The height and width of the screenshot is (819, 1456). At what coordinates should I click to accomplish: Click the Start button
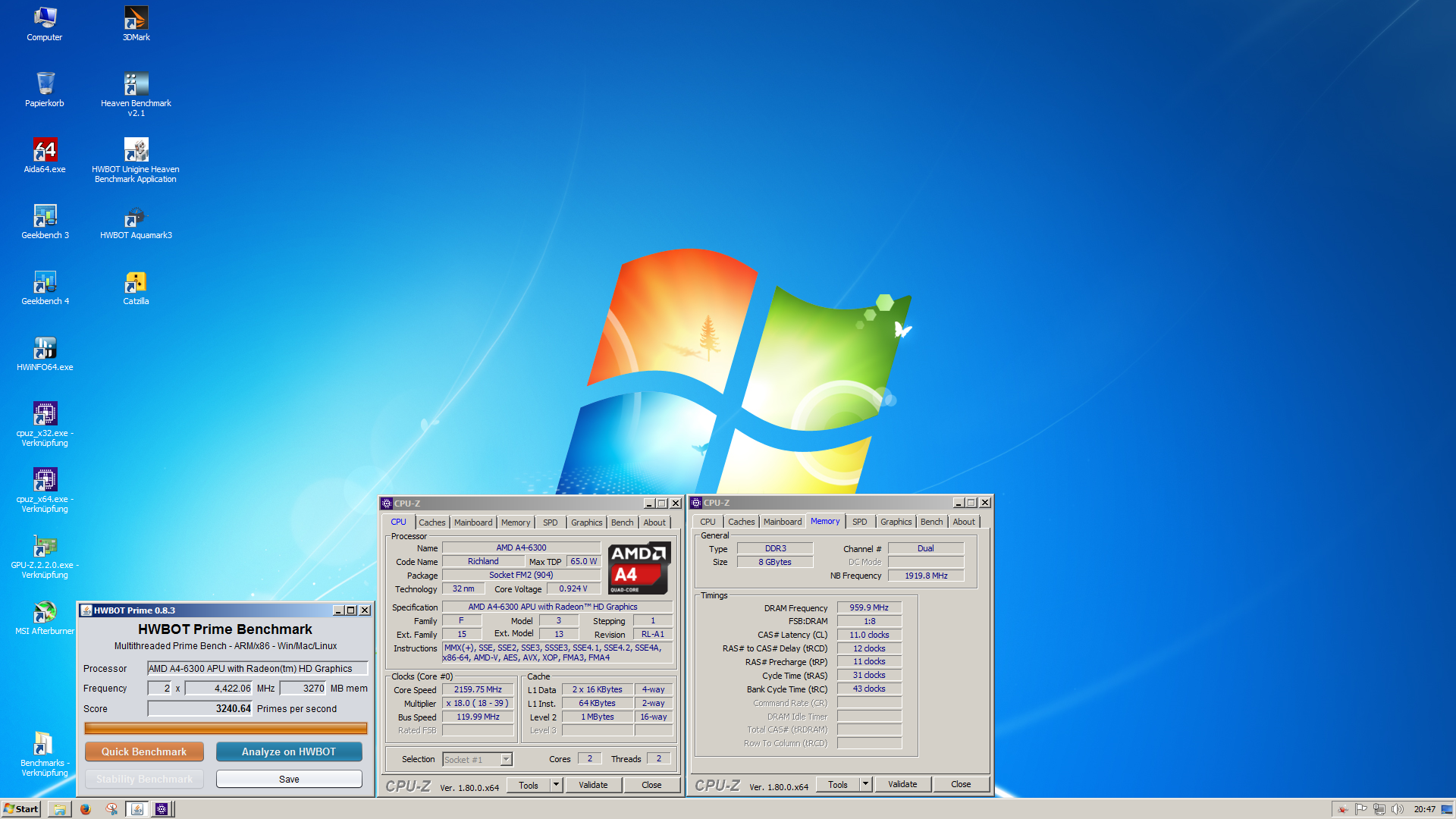(21, 809)
